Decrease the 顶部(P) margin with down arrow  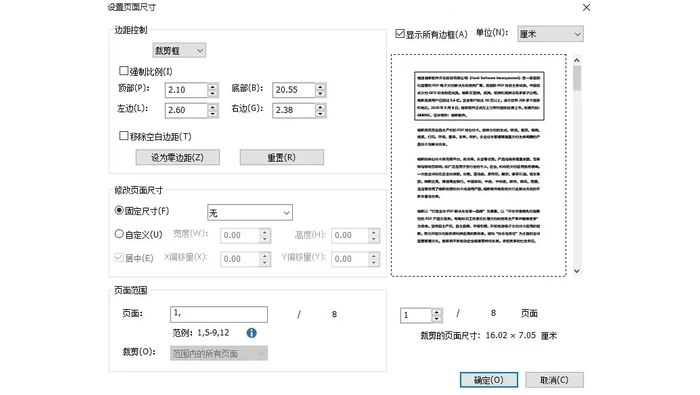point(213,94)
